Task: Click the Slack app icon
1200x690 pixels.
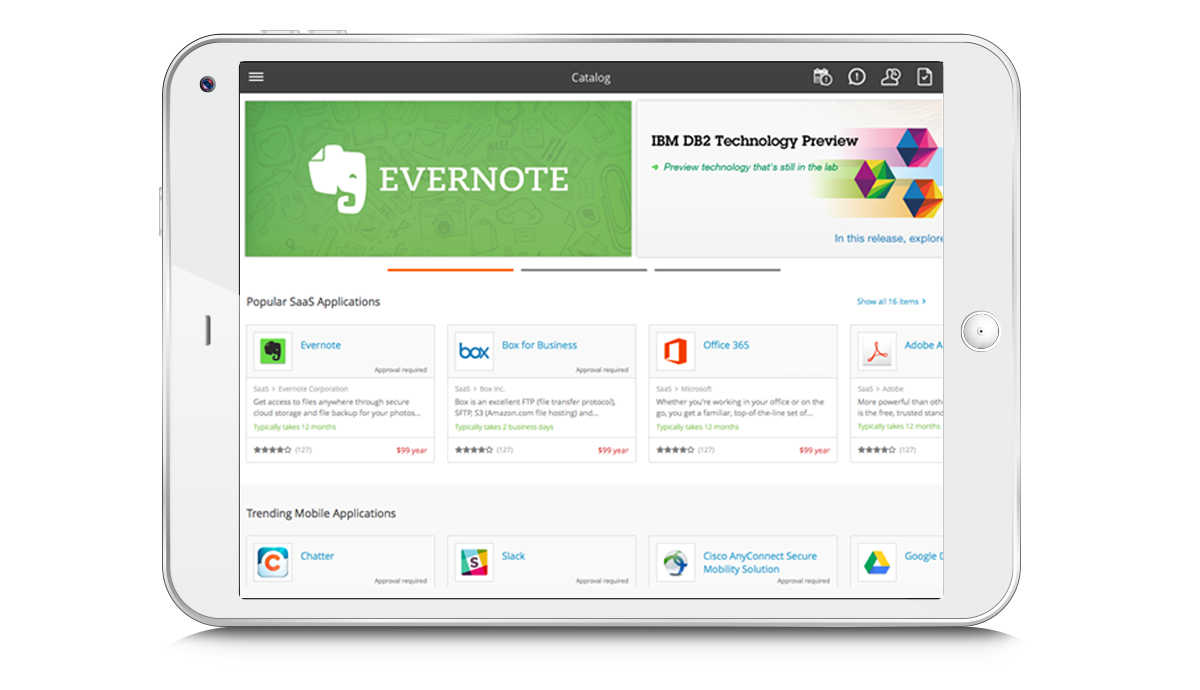Action: coord(474,562)
